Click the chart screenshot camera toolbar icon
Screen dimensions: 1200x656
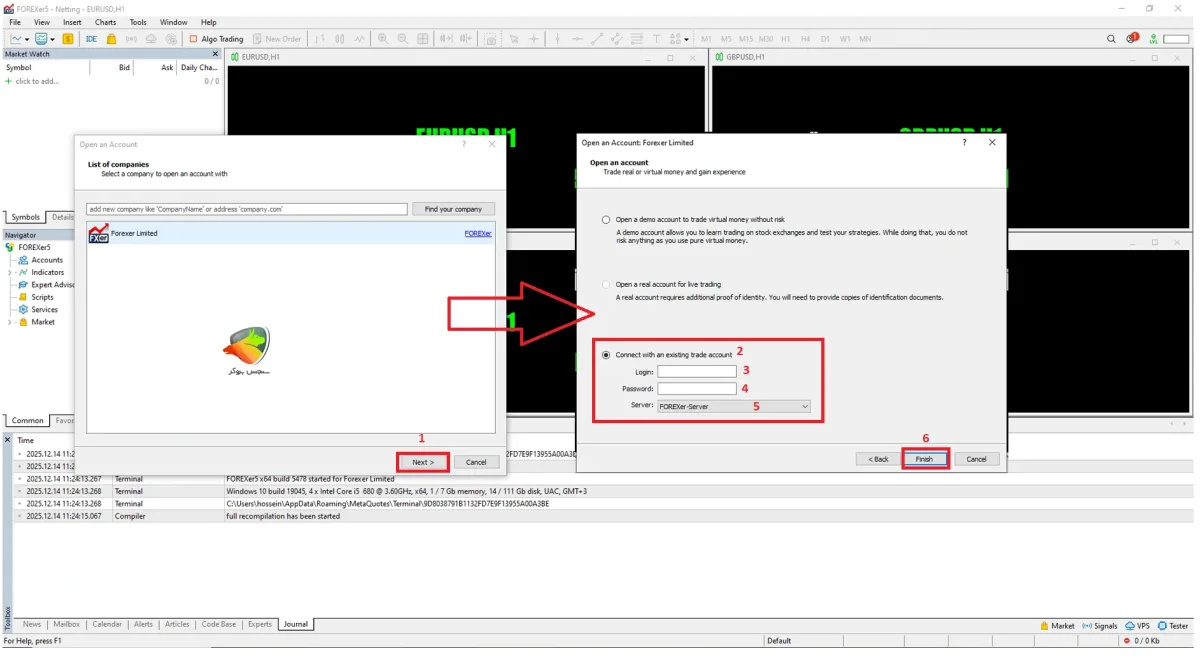pyautogui.click(x=491, y=39)
